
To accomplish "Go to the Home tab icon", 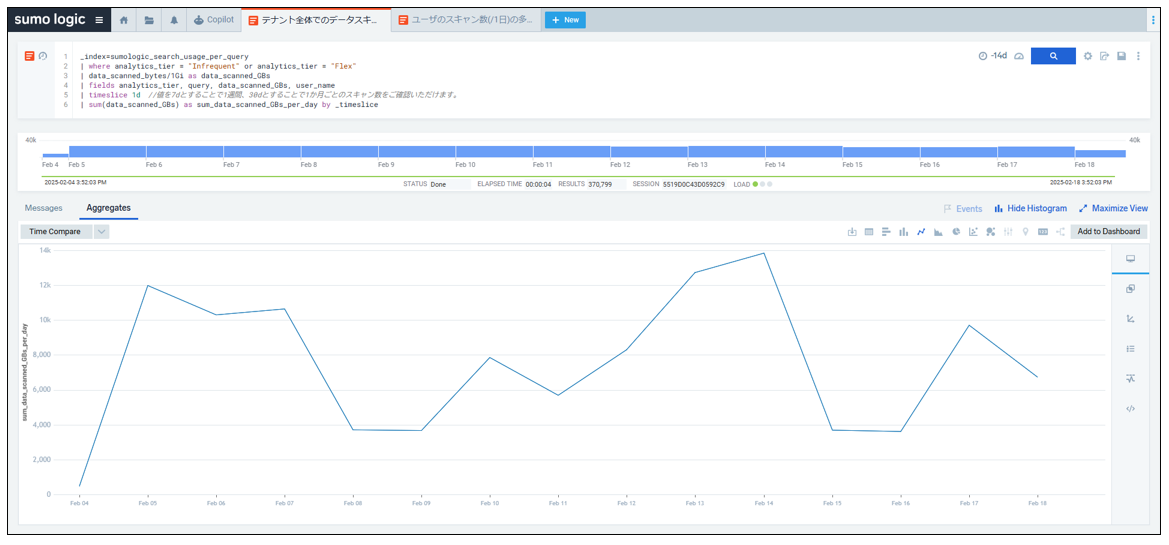I will pyautogui.click(x=124, y=20).
